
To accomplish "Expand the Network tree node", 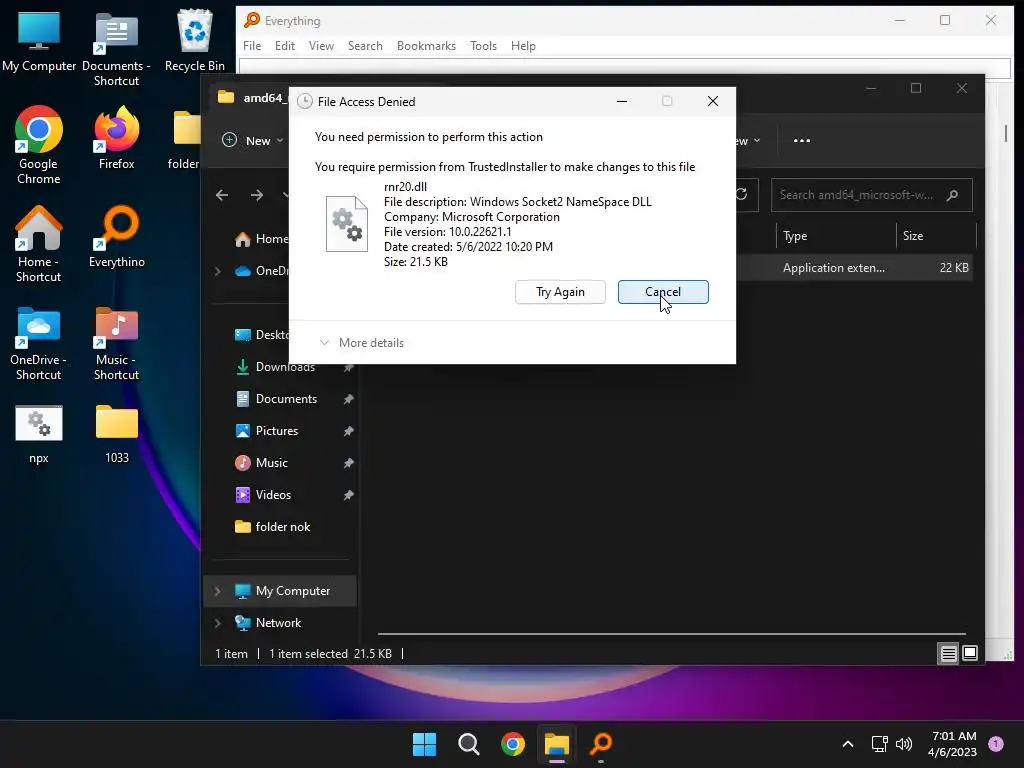I will [218, 623].
